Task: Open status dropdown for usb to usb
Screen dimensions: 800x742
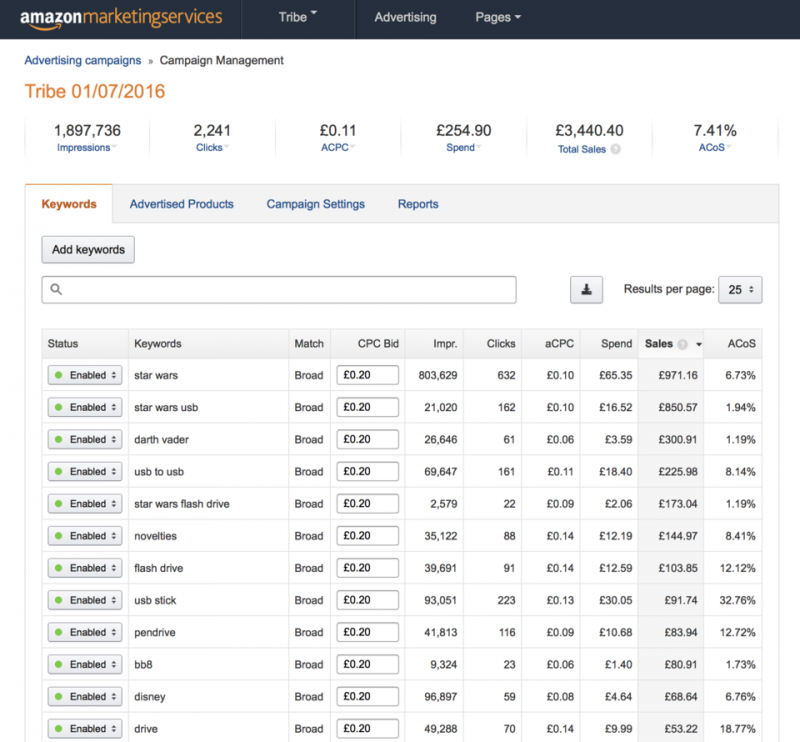Action: click(85, 472)
